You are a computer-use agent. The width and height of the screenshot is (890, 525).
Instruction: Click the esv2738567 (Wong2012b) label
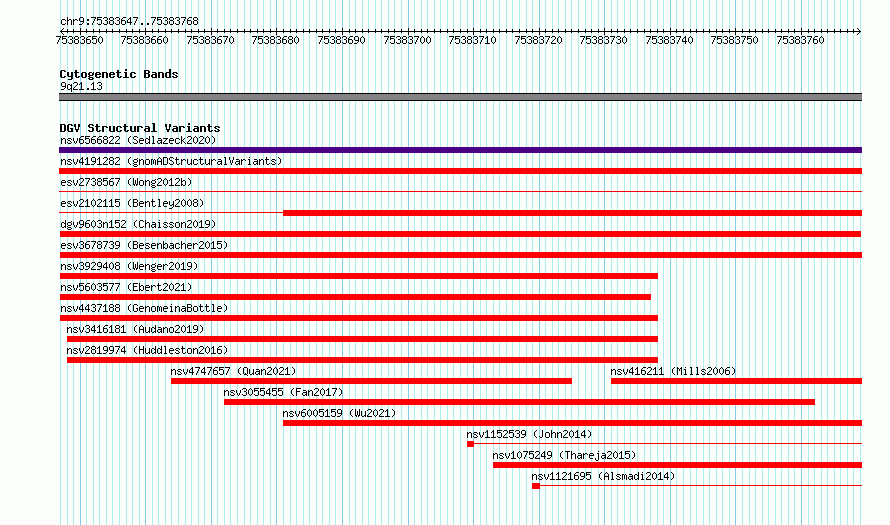126,182
